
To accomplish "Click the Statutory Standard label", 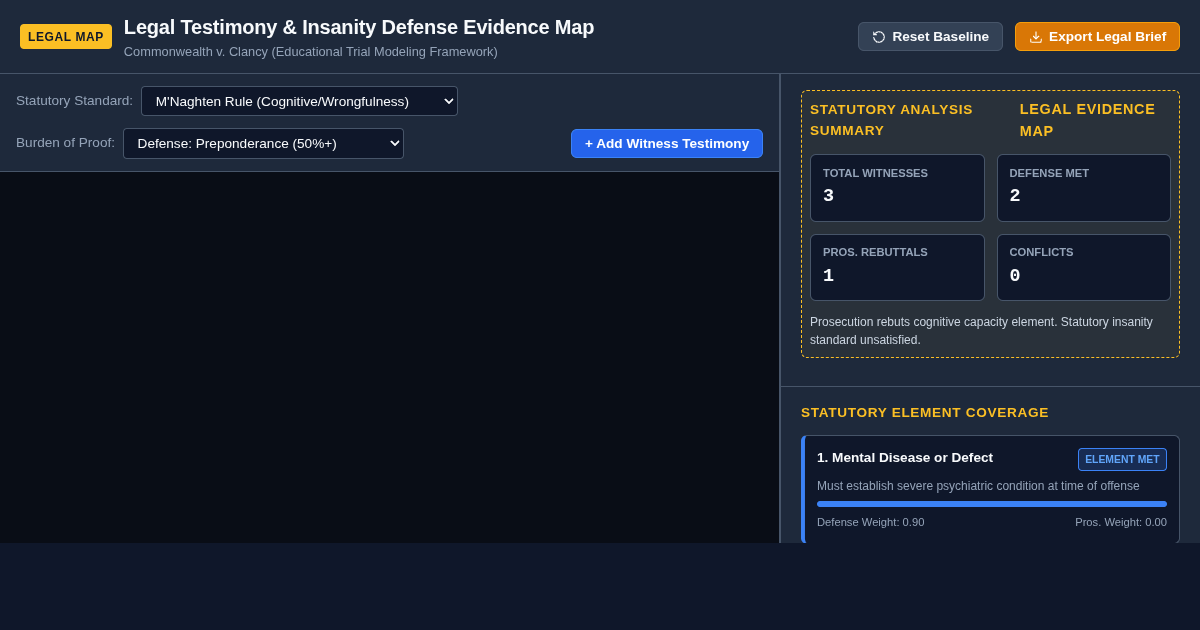I will [x=74, y=101].
